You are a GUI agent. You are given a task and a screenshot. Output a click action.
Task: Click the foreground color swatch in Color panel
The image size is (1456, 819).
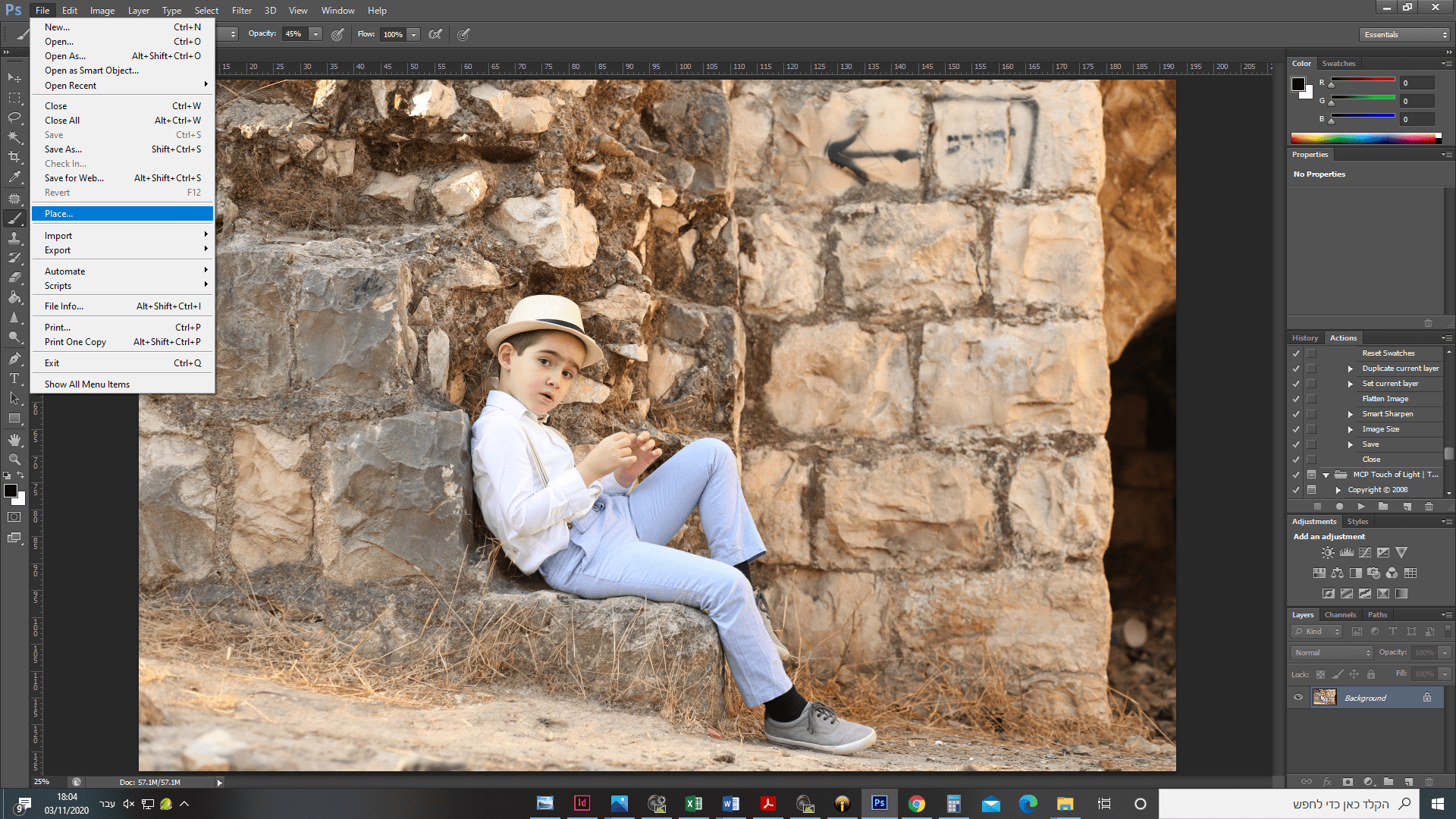[1298, 84]
